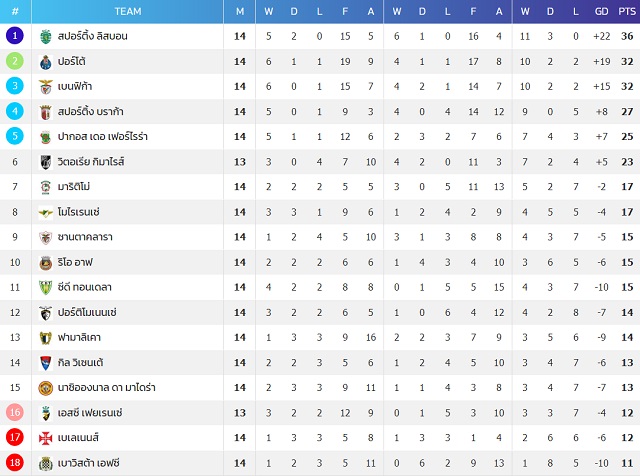Click the Tondela green striped crest
This screenshot has width=640, height=476.
point(46,288)
